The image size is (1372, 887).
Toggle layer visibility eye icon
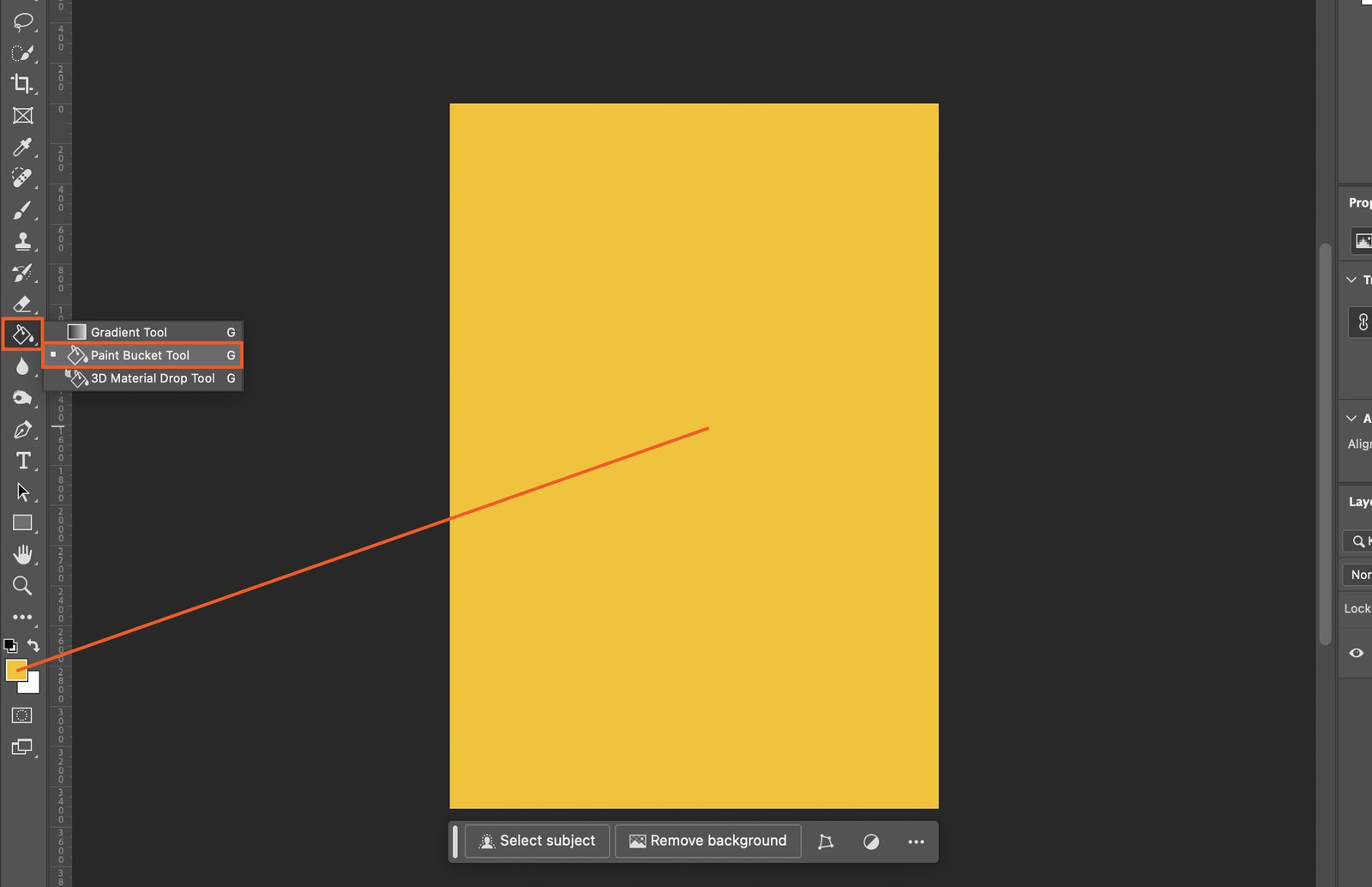point(1356,653)
